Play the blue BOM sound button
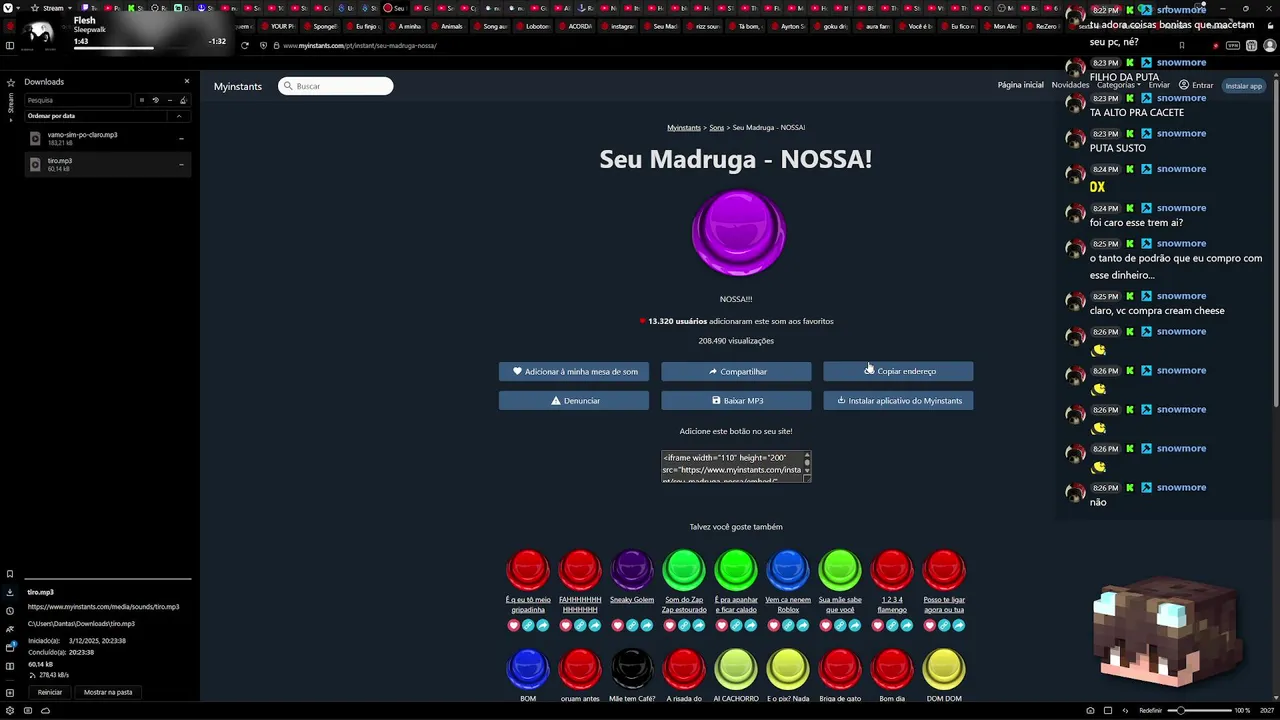Image resolution: width=1280 pixels, height=720 pixels. tap(528, 669)
